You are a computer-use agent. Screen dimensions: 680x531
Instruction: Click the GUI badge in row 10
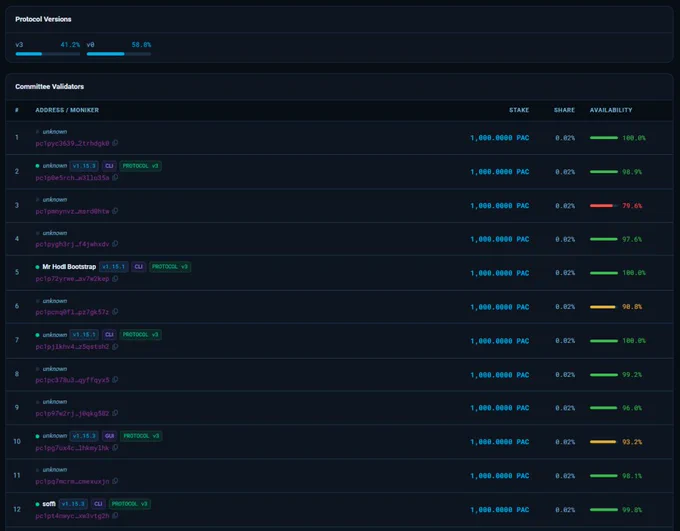pyautogui.click(x=109, y=436)
